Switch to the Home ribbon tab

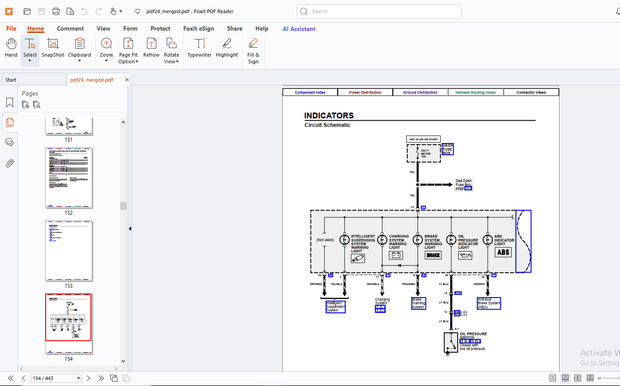coord(36,28)
